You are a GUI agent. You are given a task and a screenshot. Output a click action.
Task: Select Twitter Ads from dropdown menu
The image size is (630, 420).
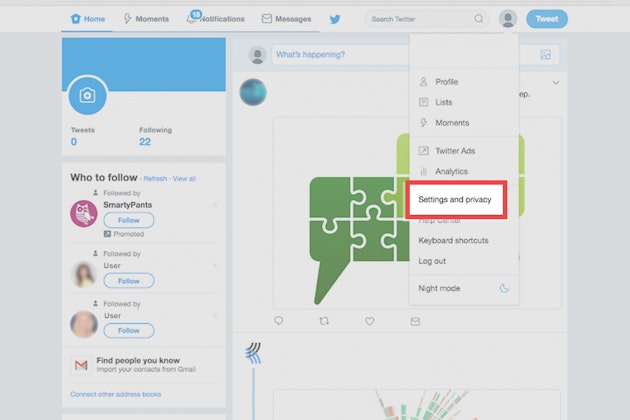pyautogui.click(x=455, y=151)
